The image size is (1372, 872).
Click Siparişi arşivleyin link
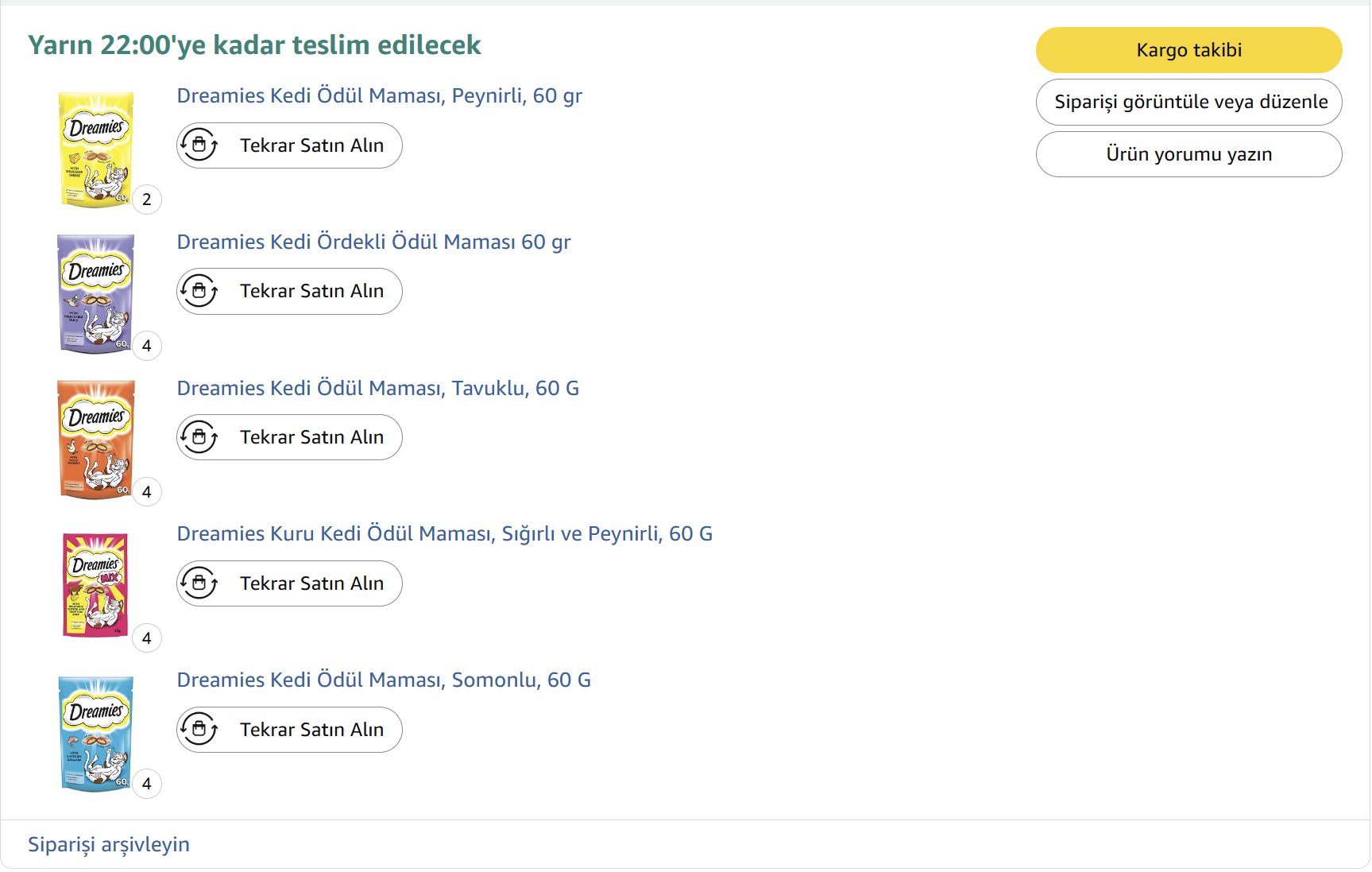(109, 844)
